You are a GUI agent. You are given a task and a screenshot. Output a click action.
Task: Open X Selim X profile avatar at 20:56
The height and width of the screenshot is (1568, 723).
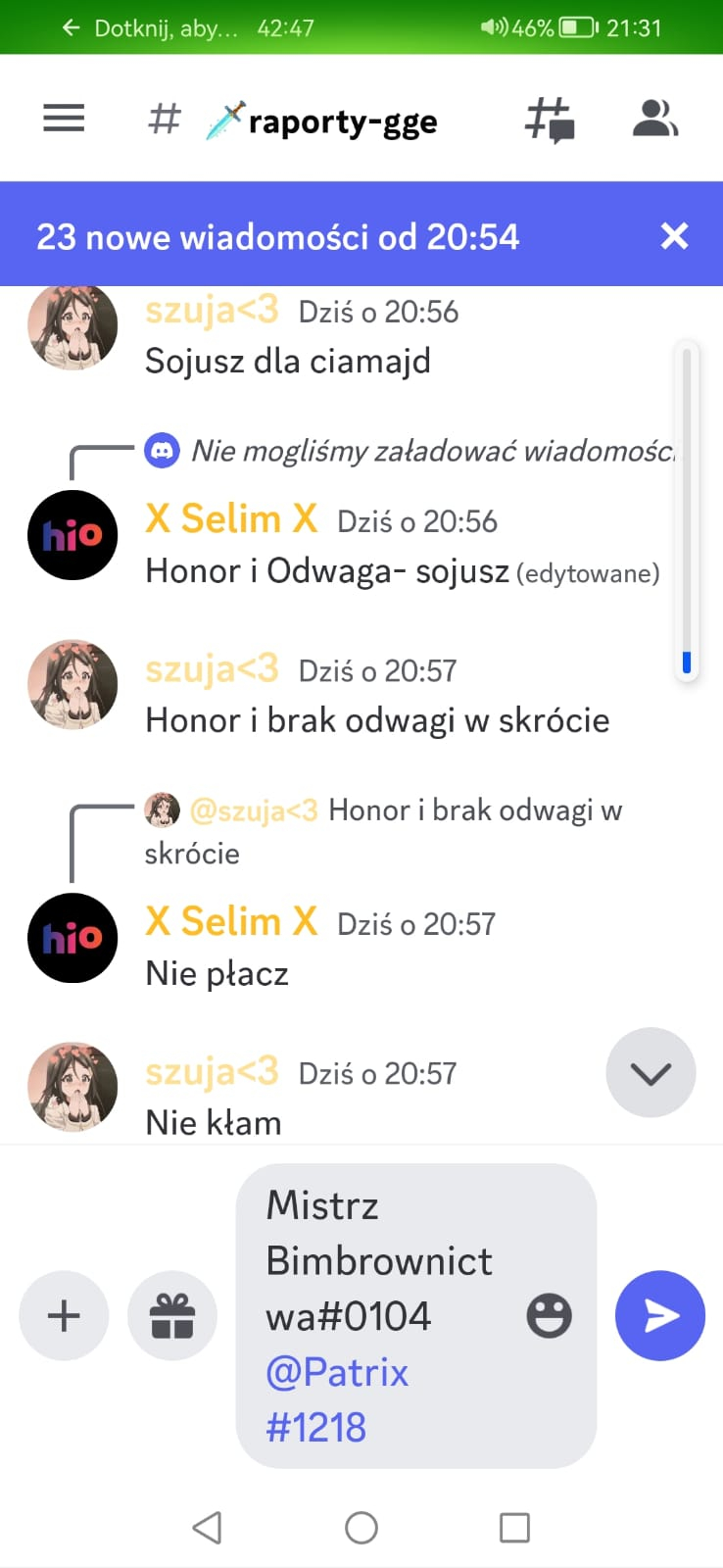[72, 535]
